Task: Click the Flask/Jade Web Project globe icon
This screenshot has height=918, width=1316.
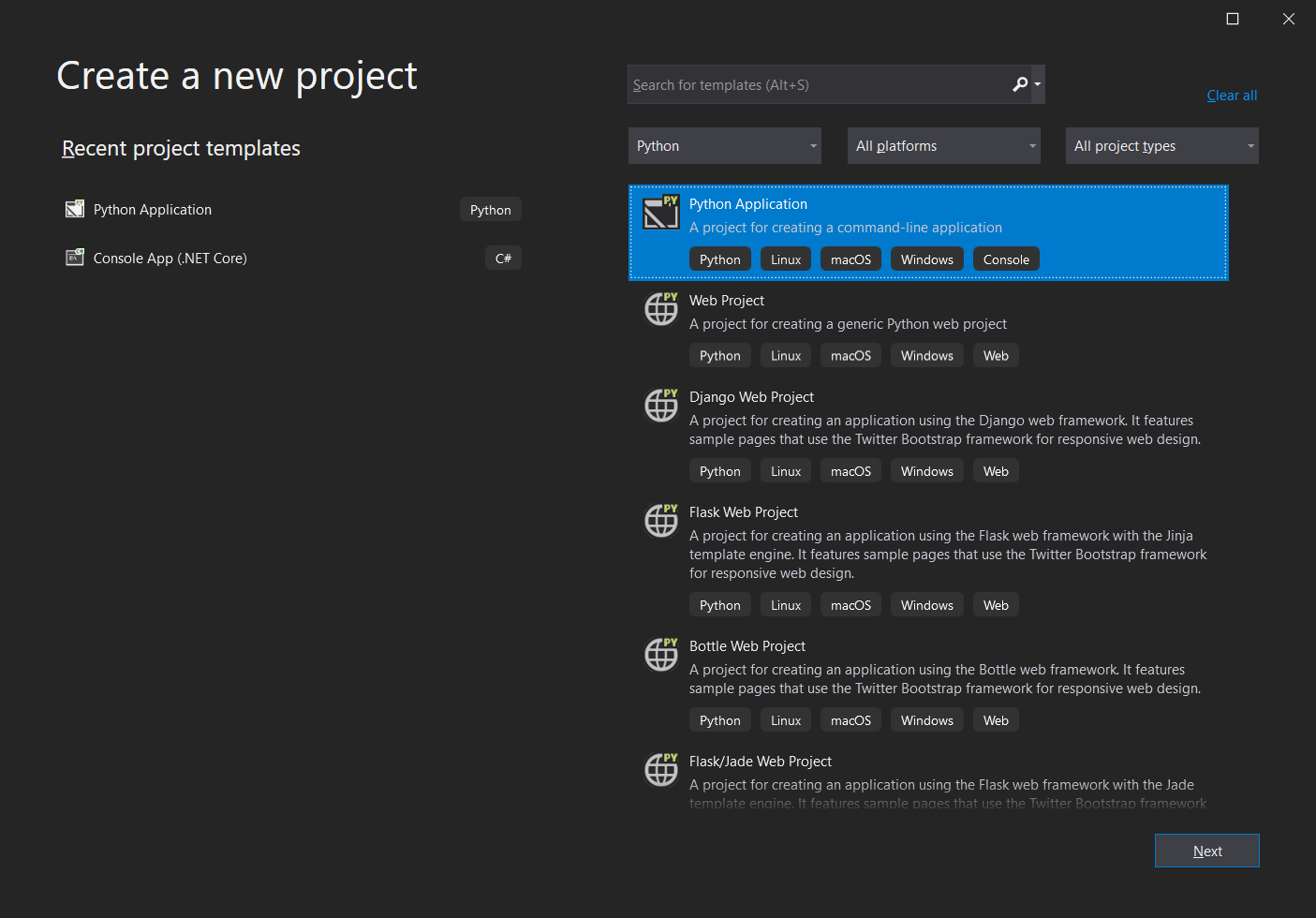Action: tap(661, 770)
